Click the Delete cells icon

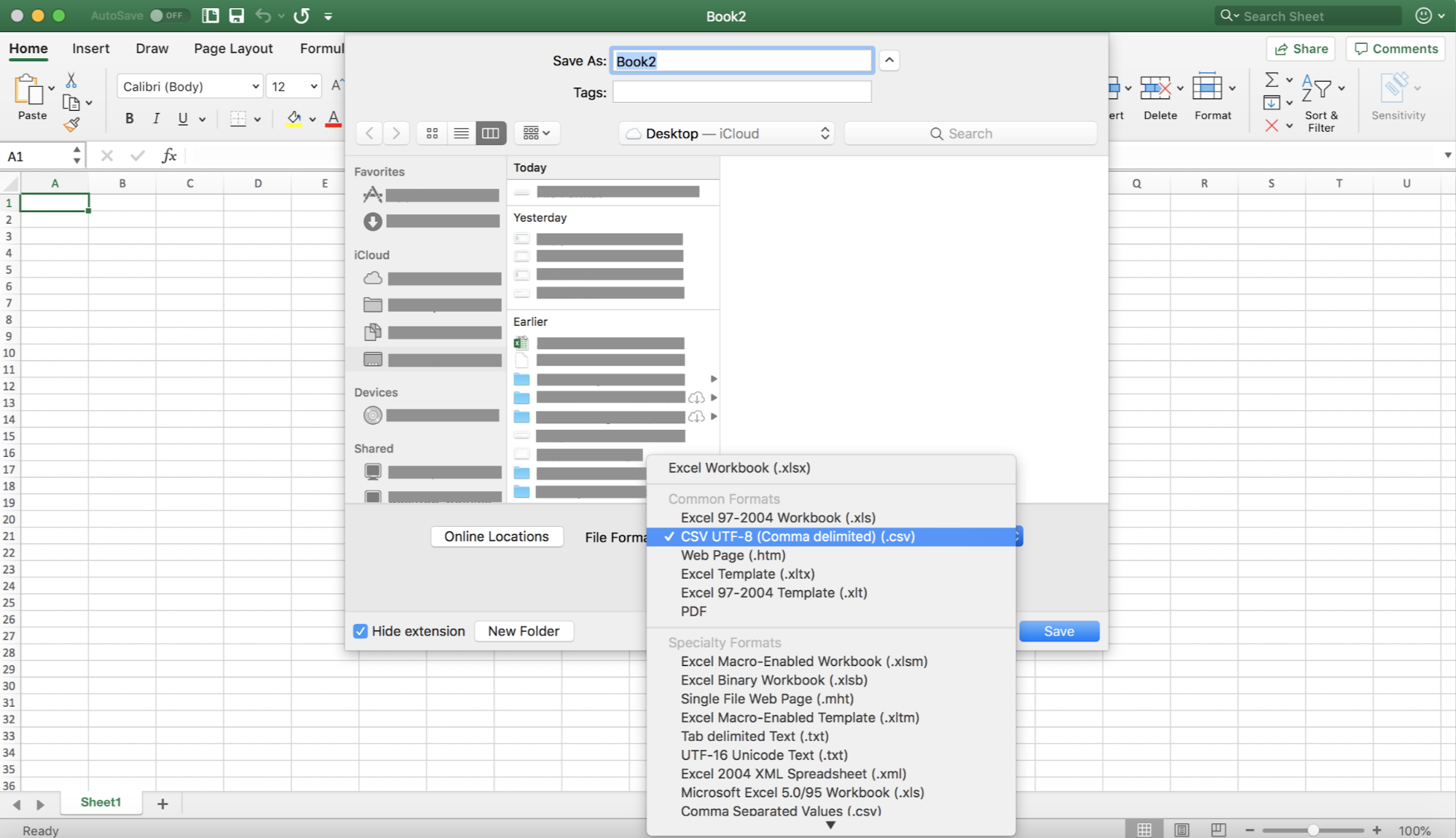(1155, 88)
